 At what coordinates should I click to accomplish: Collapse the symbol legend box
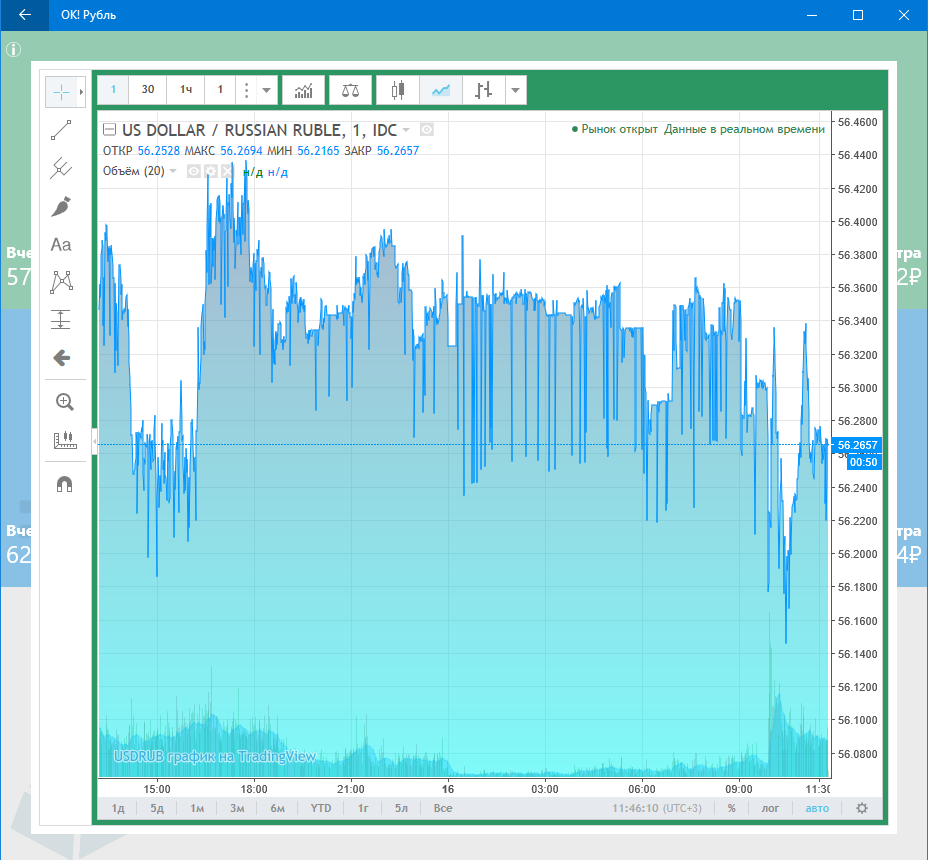[109, 129]
